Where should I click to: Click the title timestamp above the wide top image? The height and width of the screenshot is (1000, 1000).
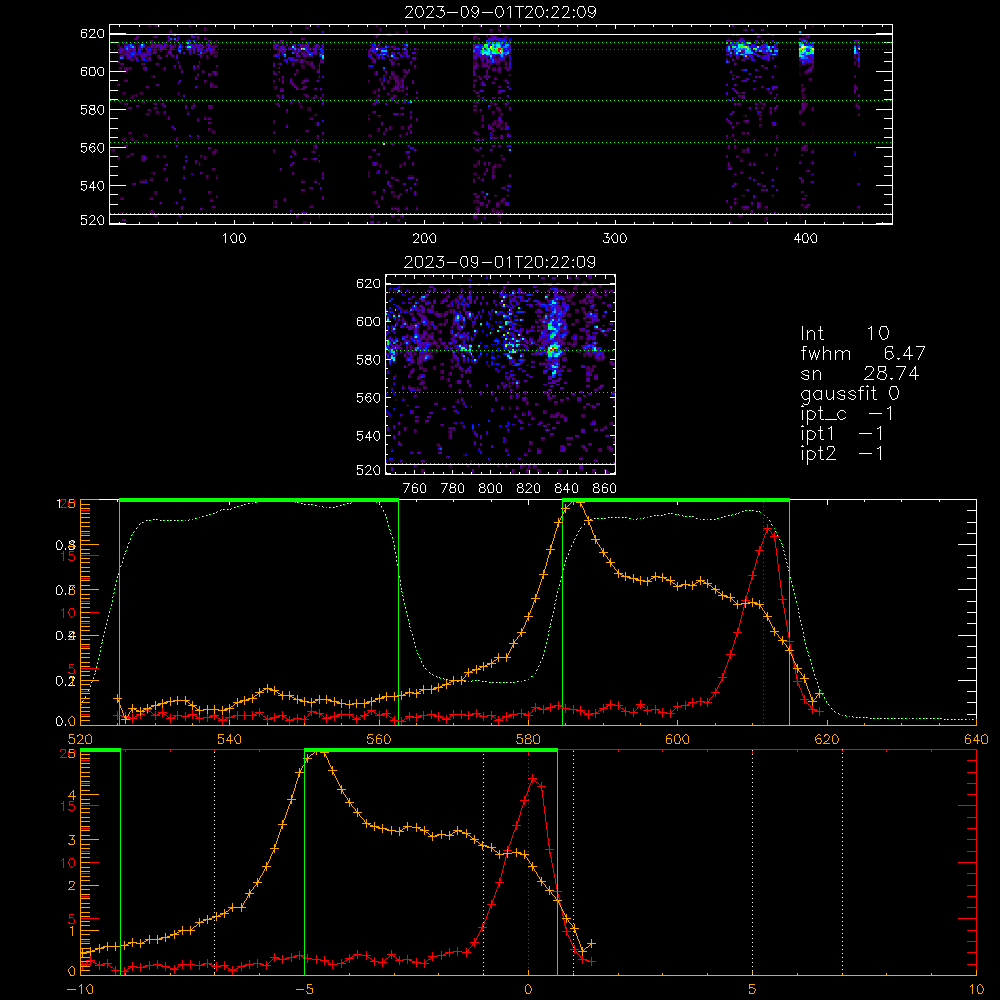[x=500, y=12]
